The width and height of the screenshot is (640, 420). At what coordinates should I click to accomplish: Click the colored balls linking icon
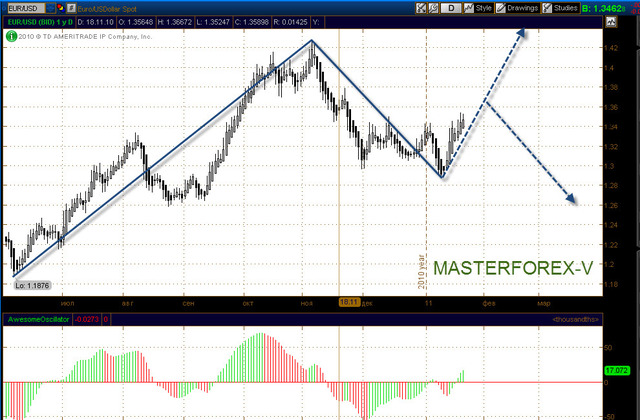[x=61, y=8]
